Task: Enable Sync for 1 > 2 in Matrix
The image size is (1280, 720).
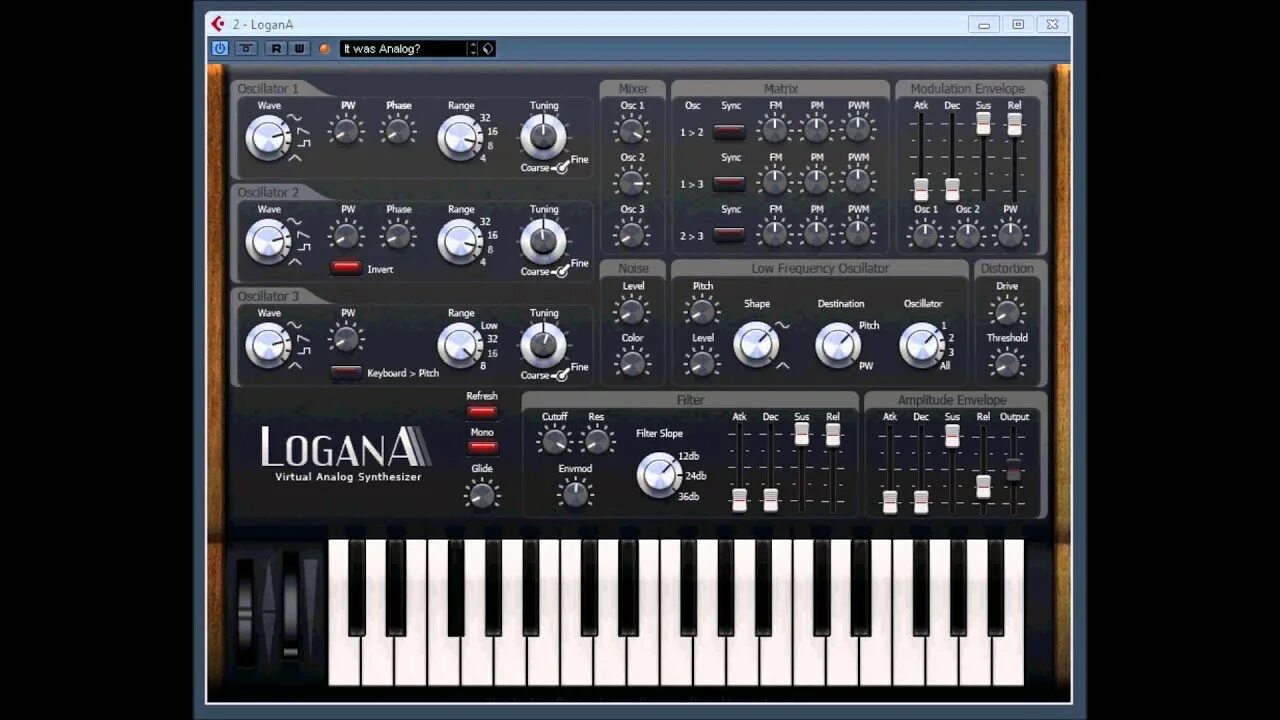Action: [x=729, y=131]
